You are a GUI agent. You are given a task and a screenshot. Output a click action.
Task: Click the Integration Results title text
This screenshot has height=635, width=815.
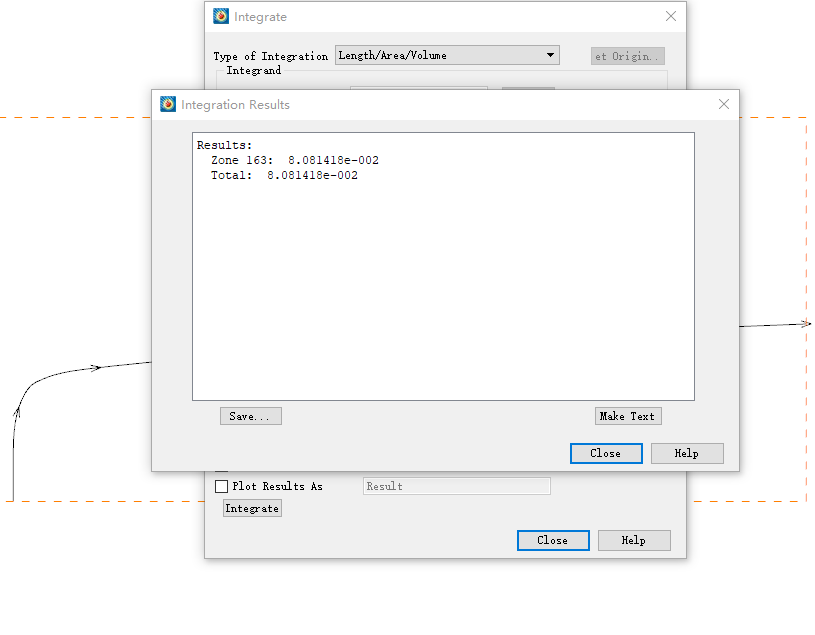[x=235, y=104]
